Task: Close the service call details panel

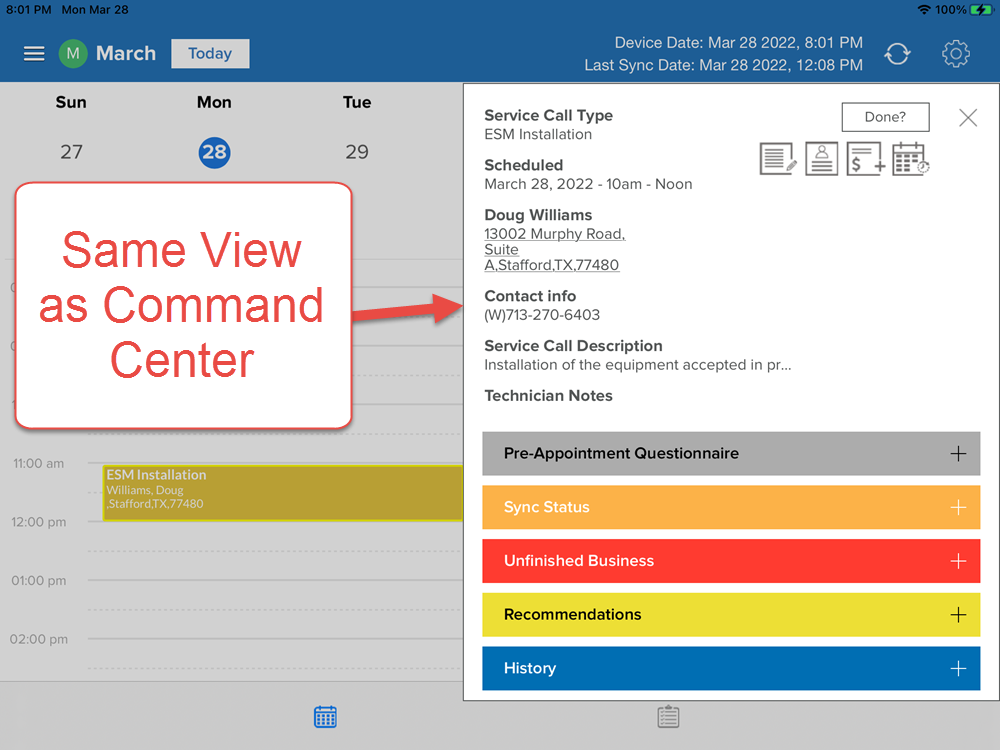Action: (967, 118)
